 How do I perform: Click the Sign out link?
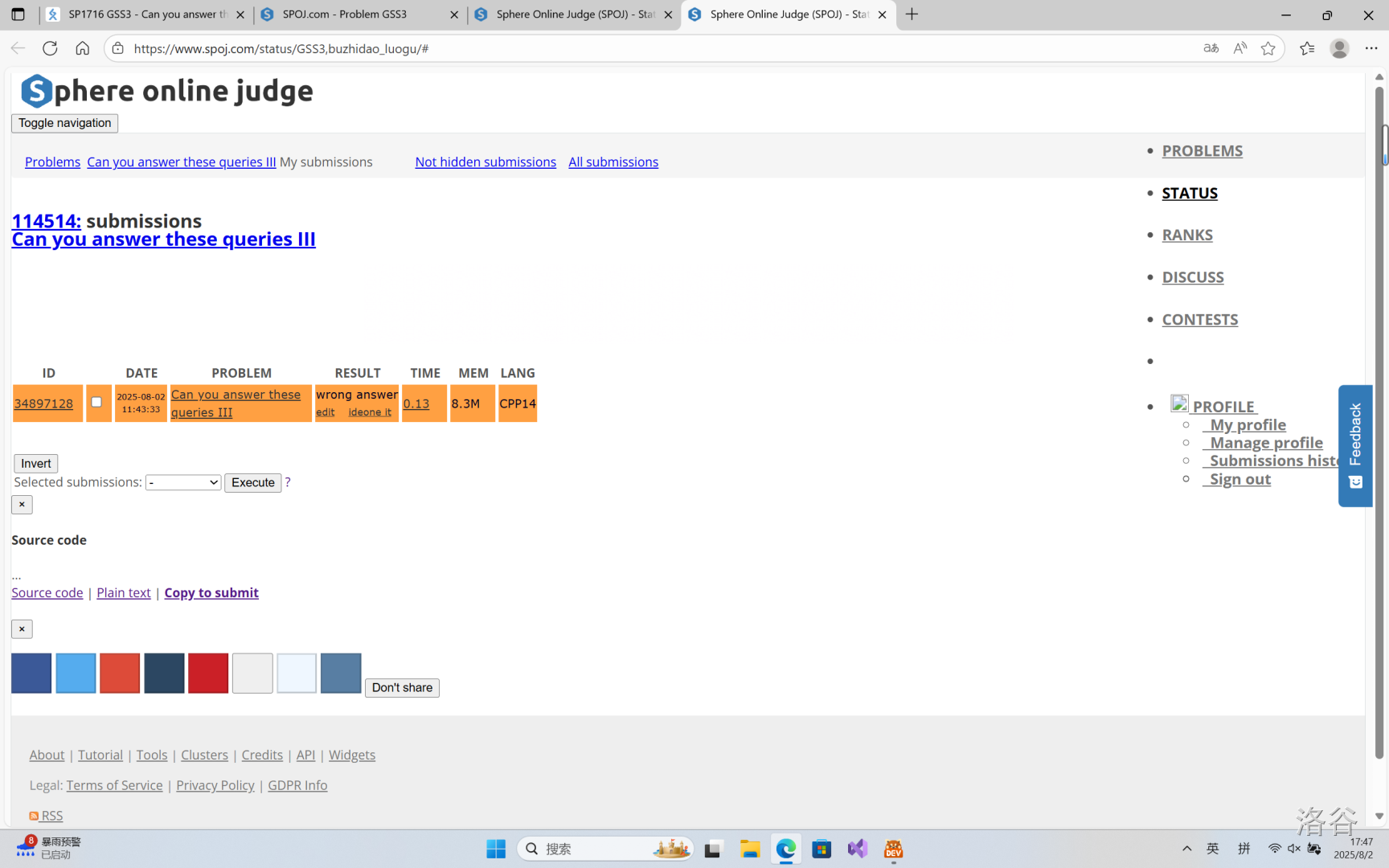(1240, 480)
